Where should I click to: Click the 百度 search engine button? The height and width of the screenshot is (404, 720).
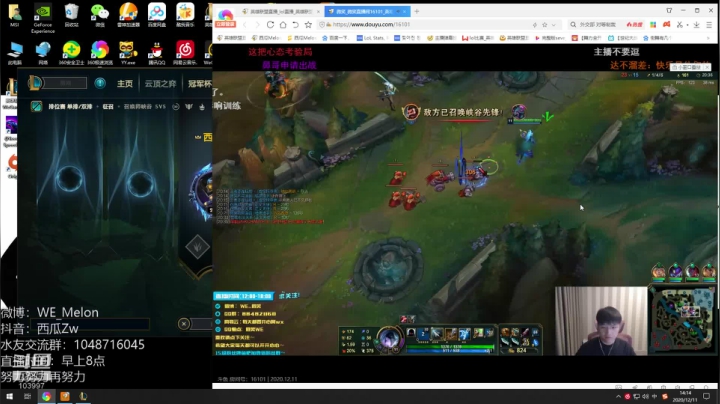click(635, 25)
